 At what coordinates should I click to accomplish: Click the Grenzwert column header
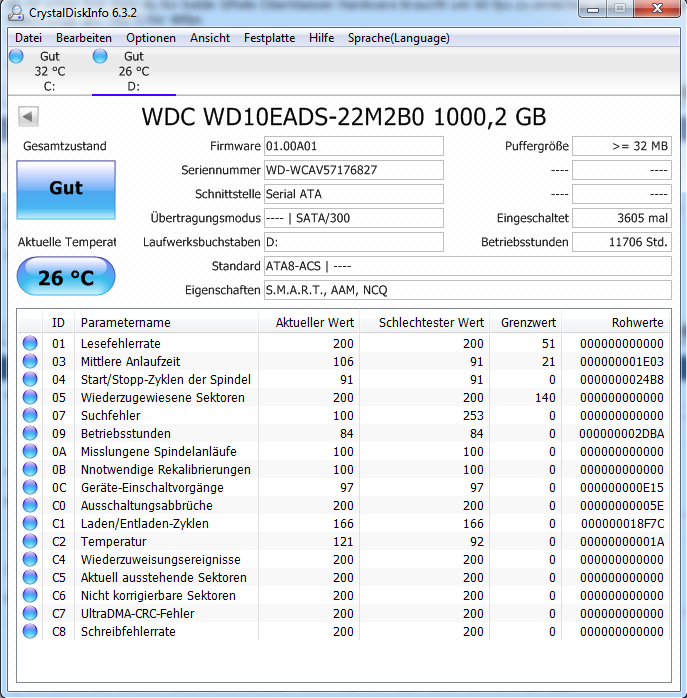[525, 322]
